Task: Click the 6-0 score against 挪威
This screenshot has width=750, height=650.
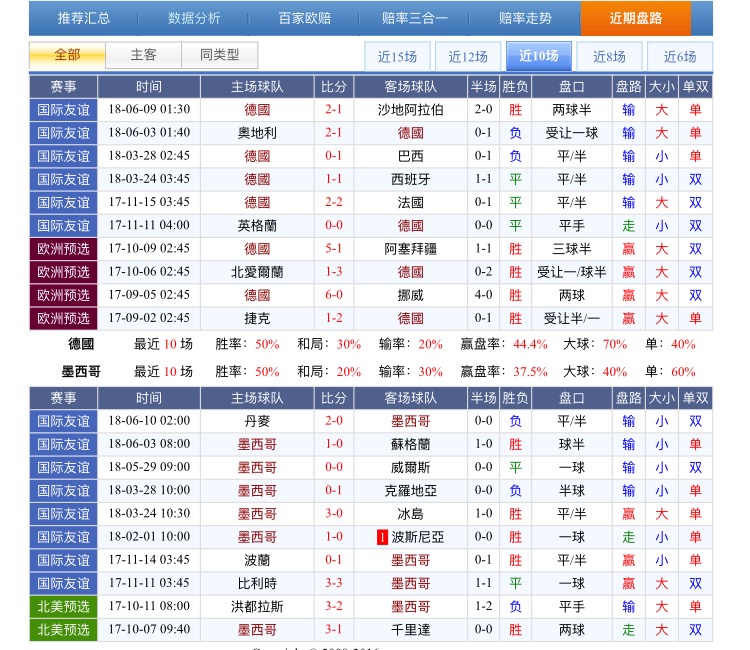Action: pos(334,295)
